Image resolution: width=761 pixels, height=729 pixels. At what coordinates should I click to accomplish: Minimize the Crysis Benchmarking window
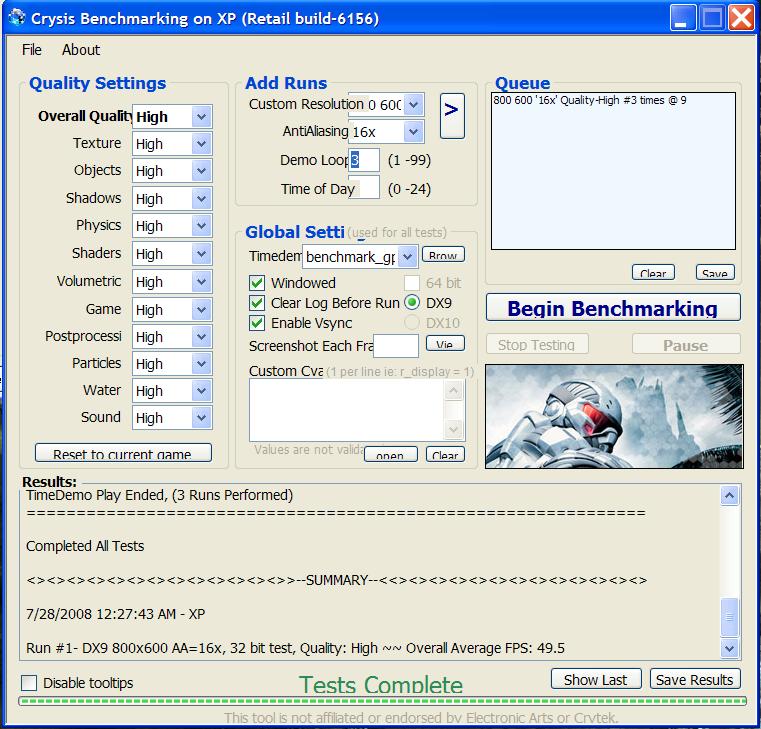pos(682,17)
